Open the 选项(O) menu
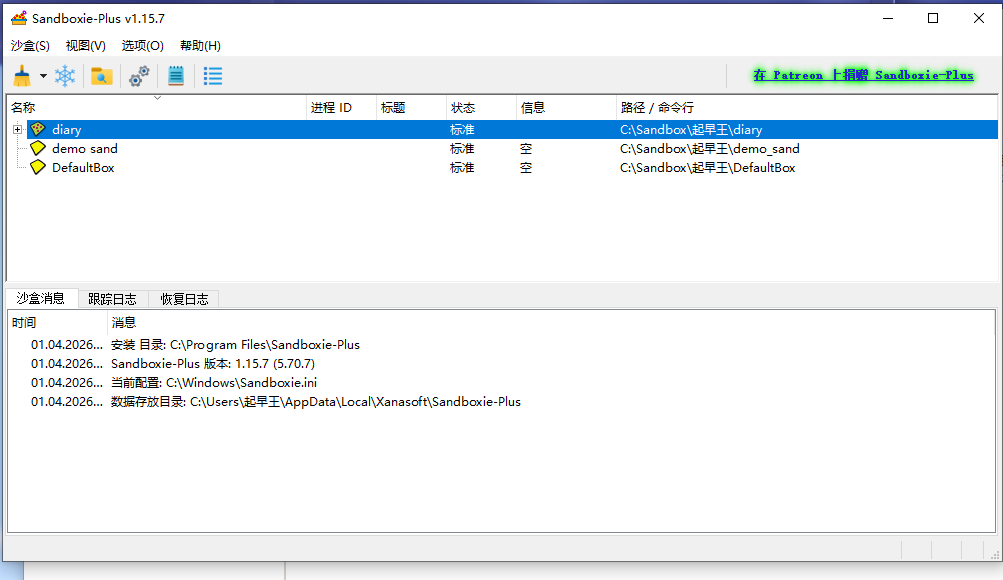This screenshot has width=1003, height=580. pos(143,45)
